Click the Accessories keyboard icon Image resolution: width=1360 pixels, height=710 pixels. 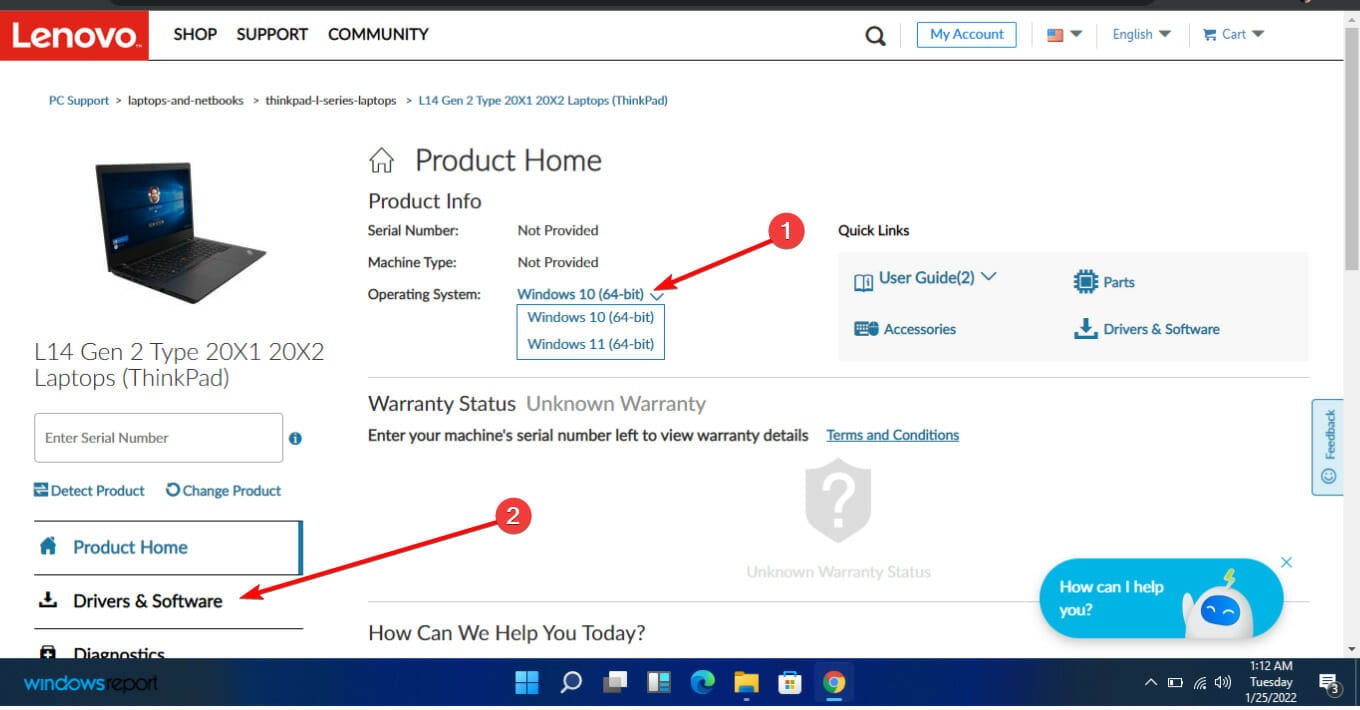tap(866, 329)
